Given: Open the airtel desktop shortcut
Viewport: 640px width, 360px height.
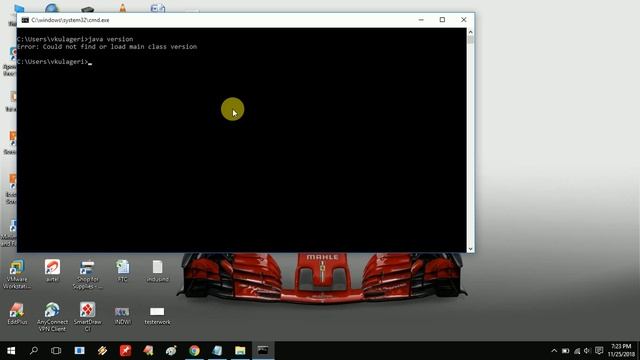Looking at the screenshot, I should tap(52, 270).
